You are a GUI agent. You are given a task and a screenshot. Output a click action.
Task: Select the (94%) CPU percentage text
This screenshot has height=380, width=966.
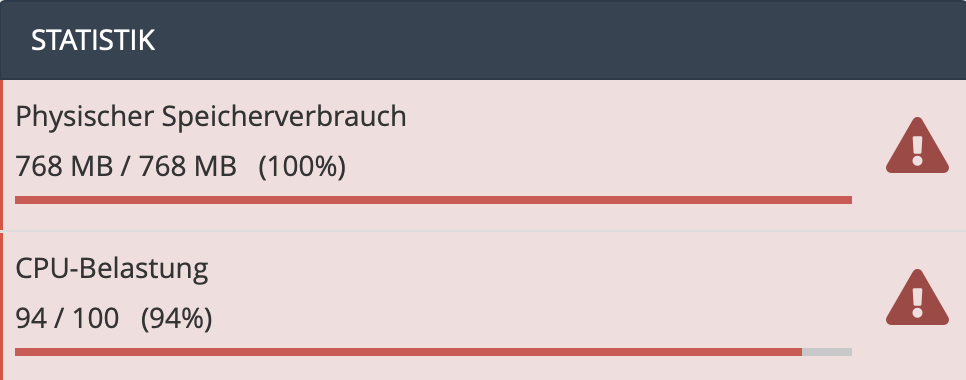click(177, 319)
